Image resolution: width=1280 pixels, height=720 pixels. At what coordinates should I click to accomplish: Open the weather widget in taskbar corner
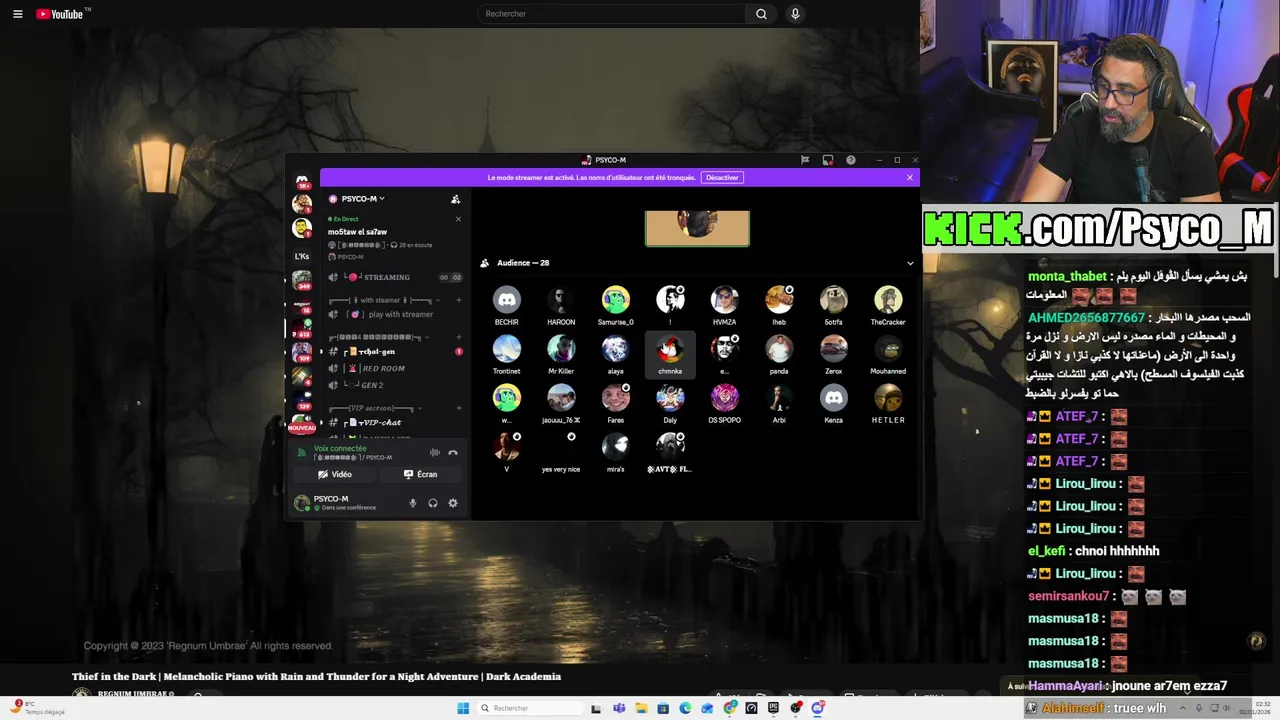point(36,708)
